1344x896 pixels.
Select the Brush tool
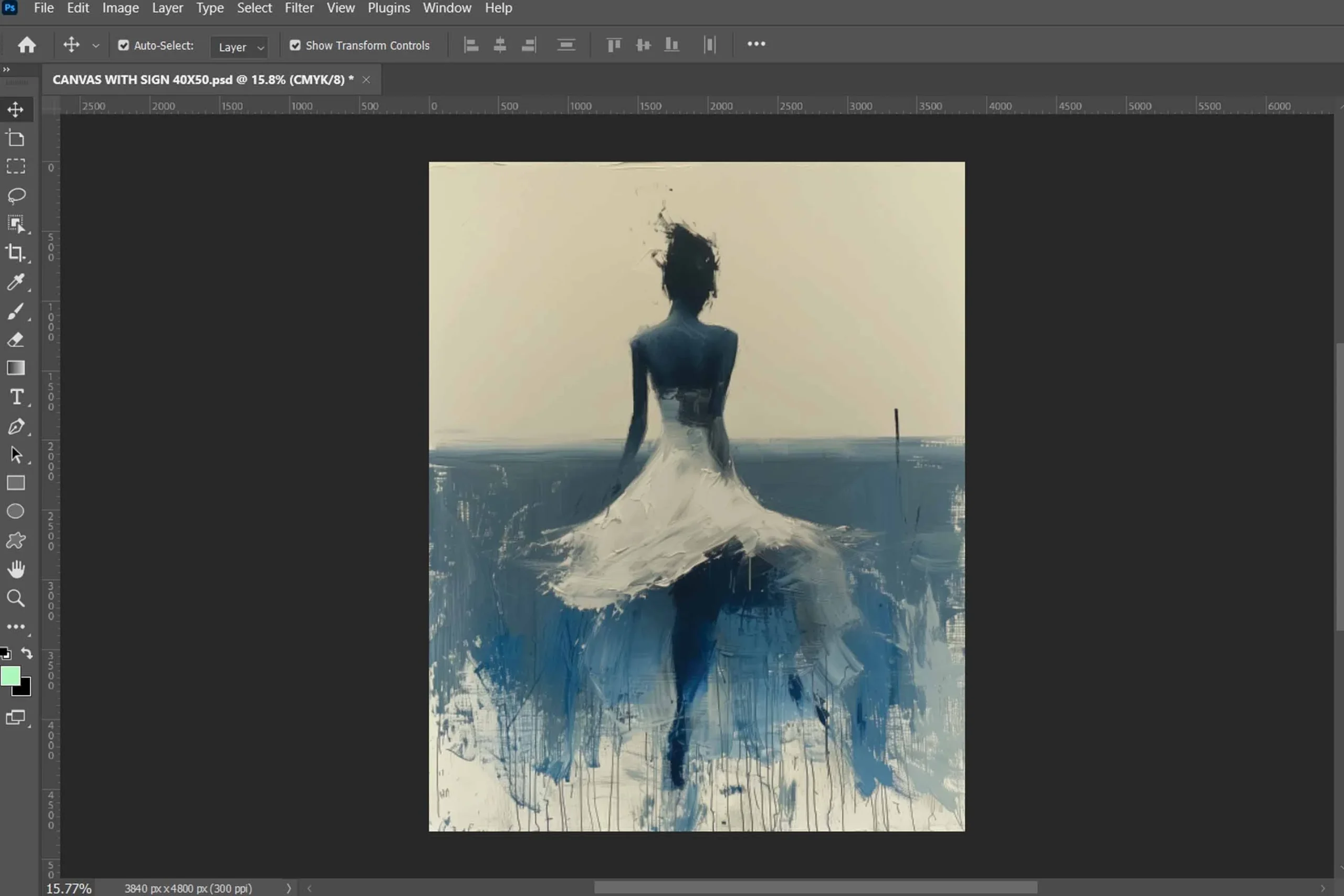[15, 311]
